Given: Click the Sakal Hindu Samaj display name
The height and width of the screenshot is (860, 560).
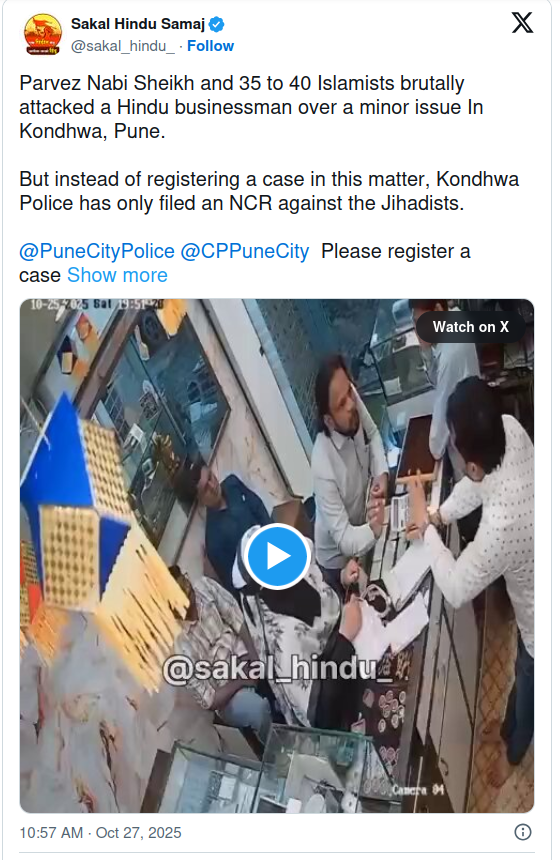Looking at the screenshot, I should click(x=138, y=24).
